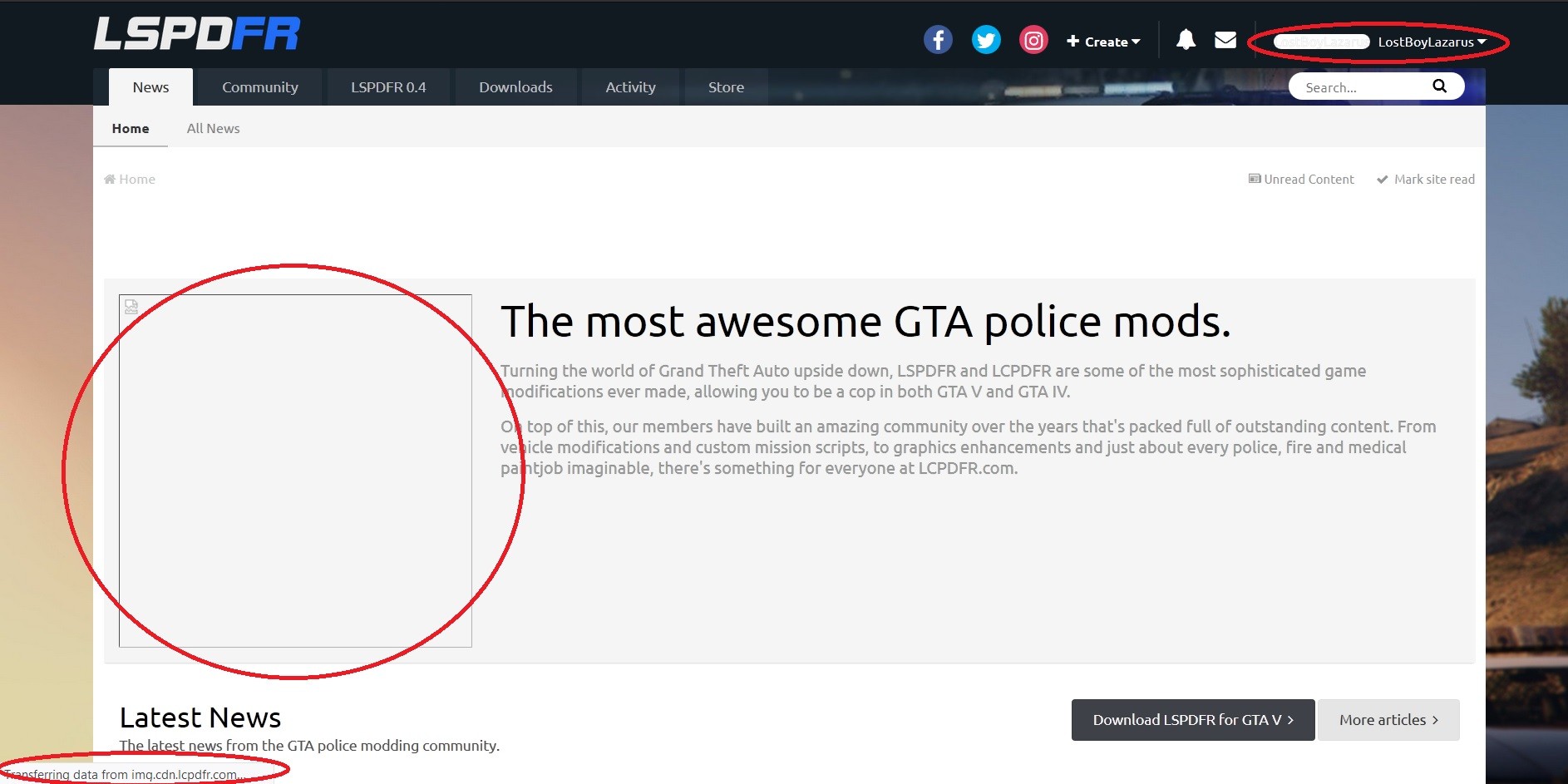The image size is (1568, 784).
Task: Open the All News sub-navigation item
Action: click(213, 129)
